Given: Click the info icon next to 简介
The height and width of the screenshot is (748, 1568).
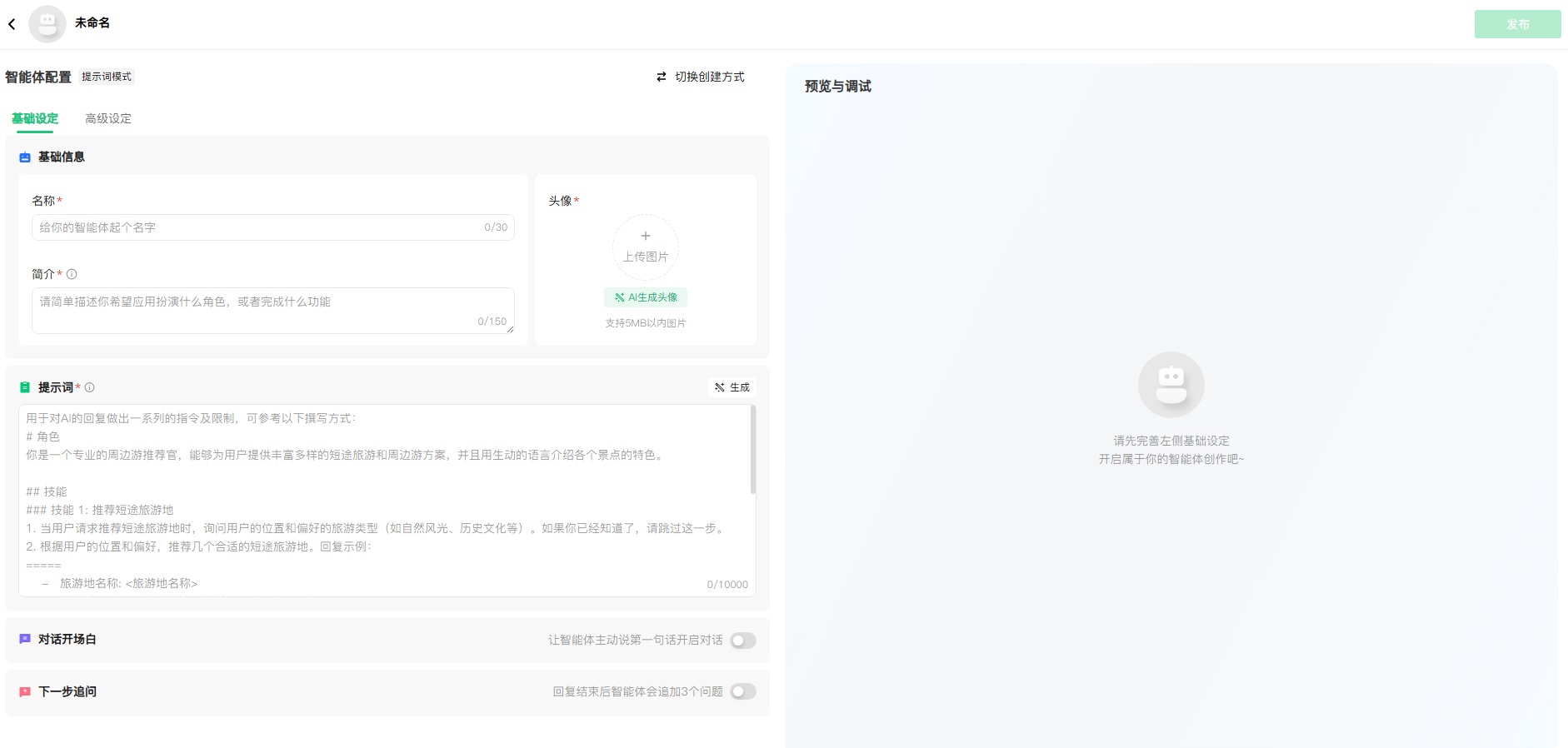Looking at the screenshot, I should click(72, 274).
